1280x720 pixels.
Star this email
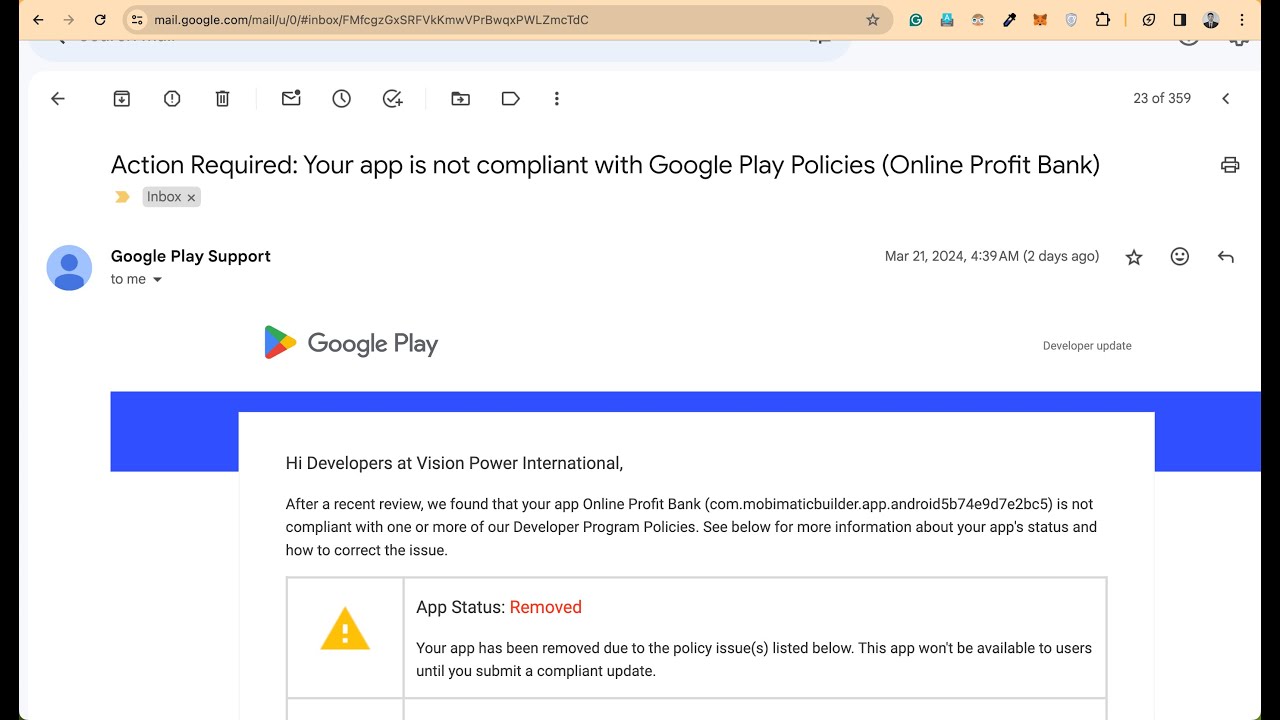(x=1134, y=257)
